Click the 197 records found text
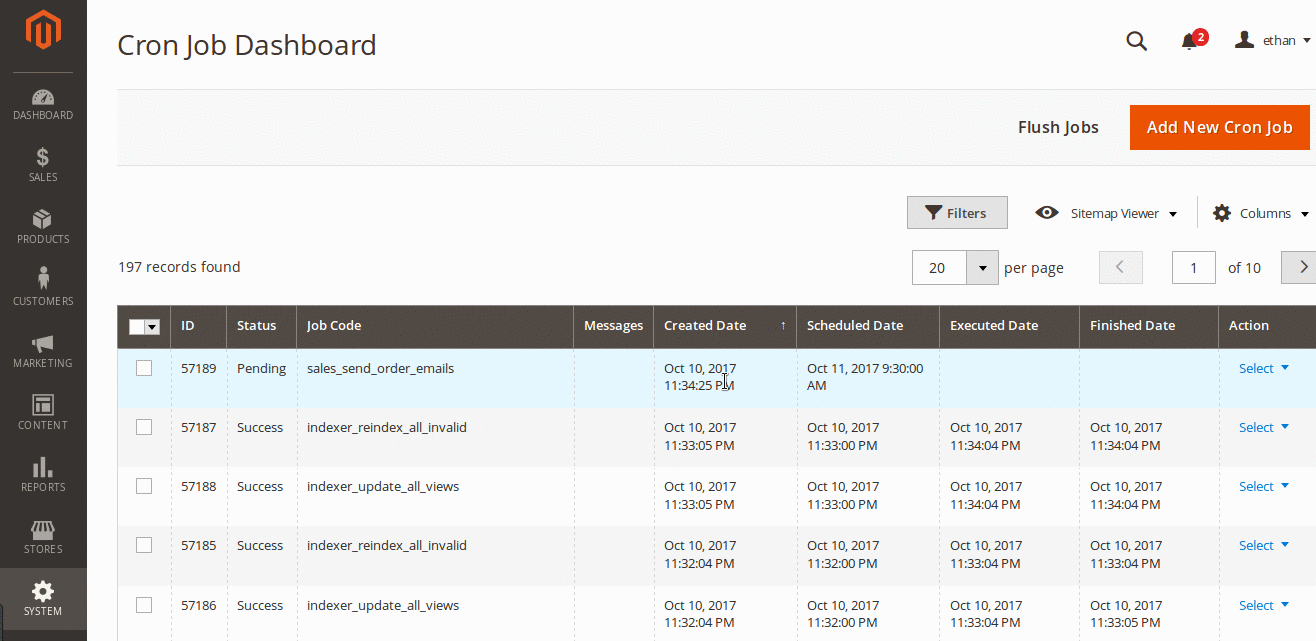Screen dimensions: 1316x641 (x=179, y=267)
